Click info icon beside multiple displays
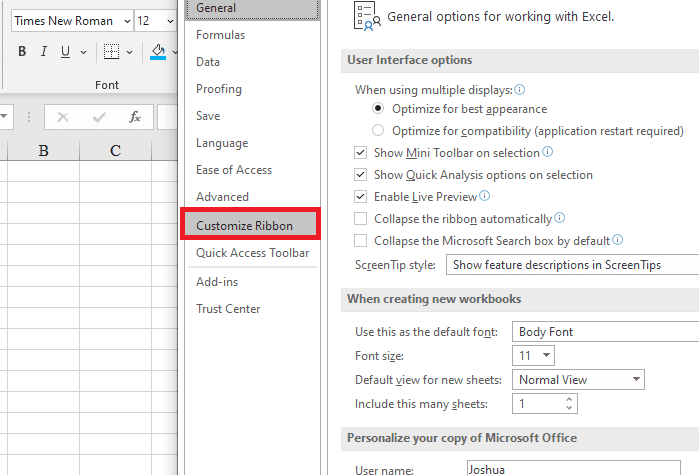This screenshot has height=475, width=699. click(520, 90)
